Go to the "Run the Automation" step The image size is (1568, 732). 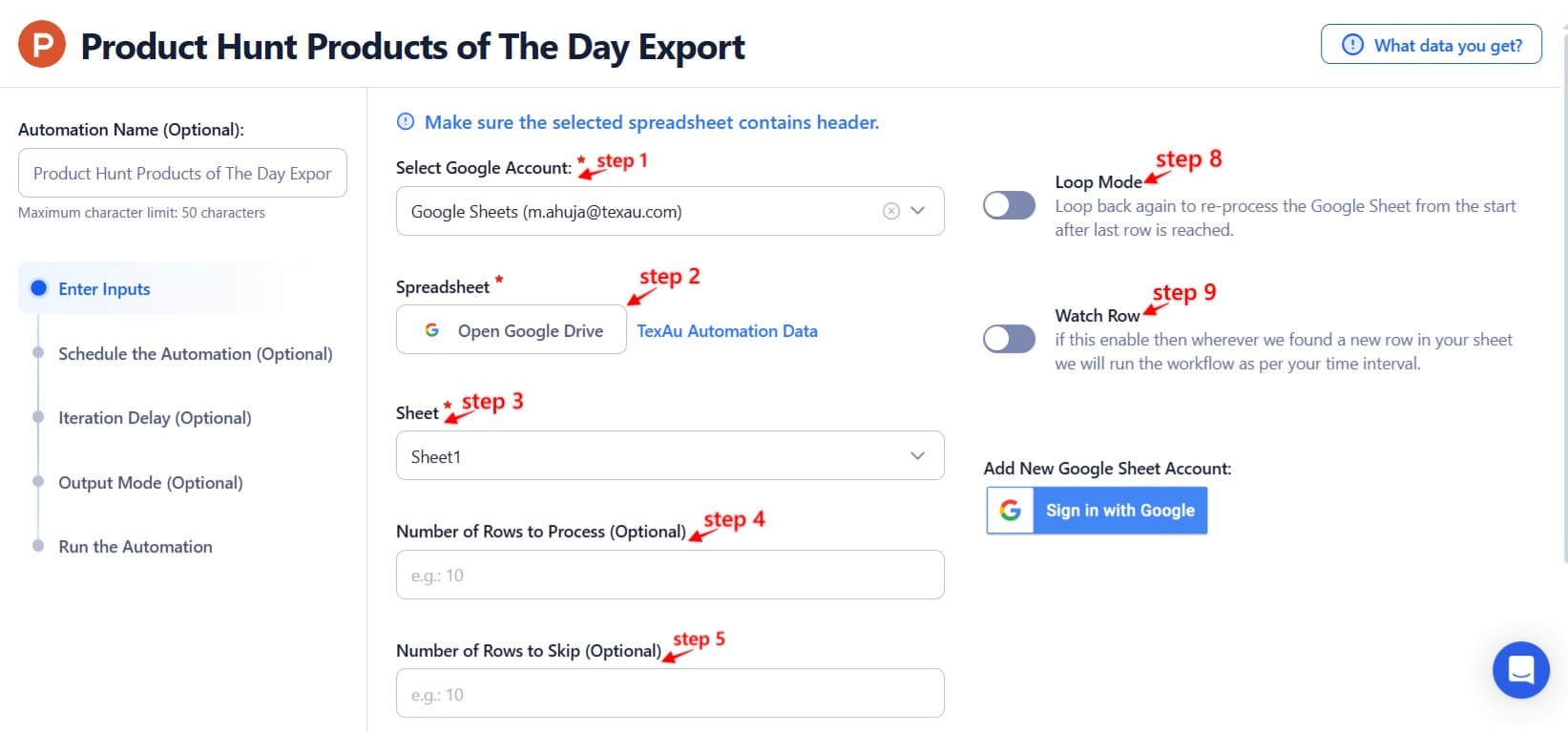136,546
